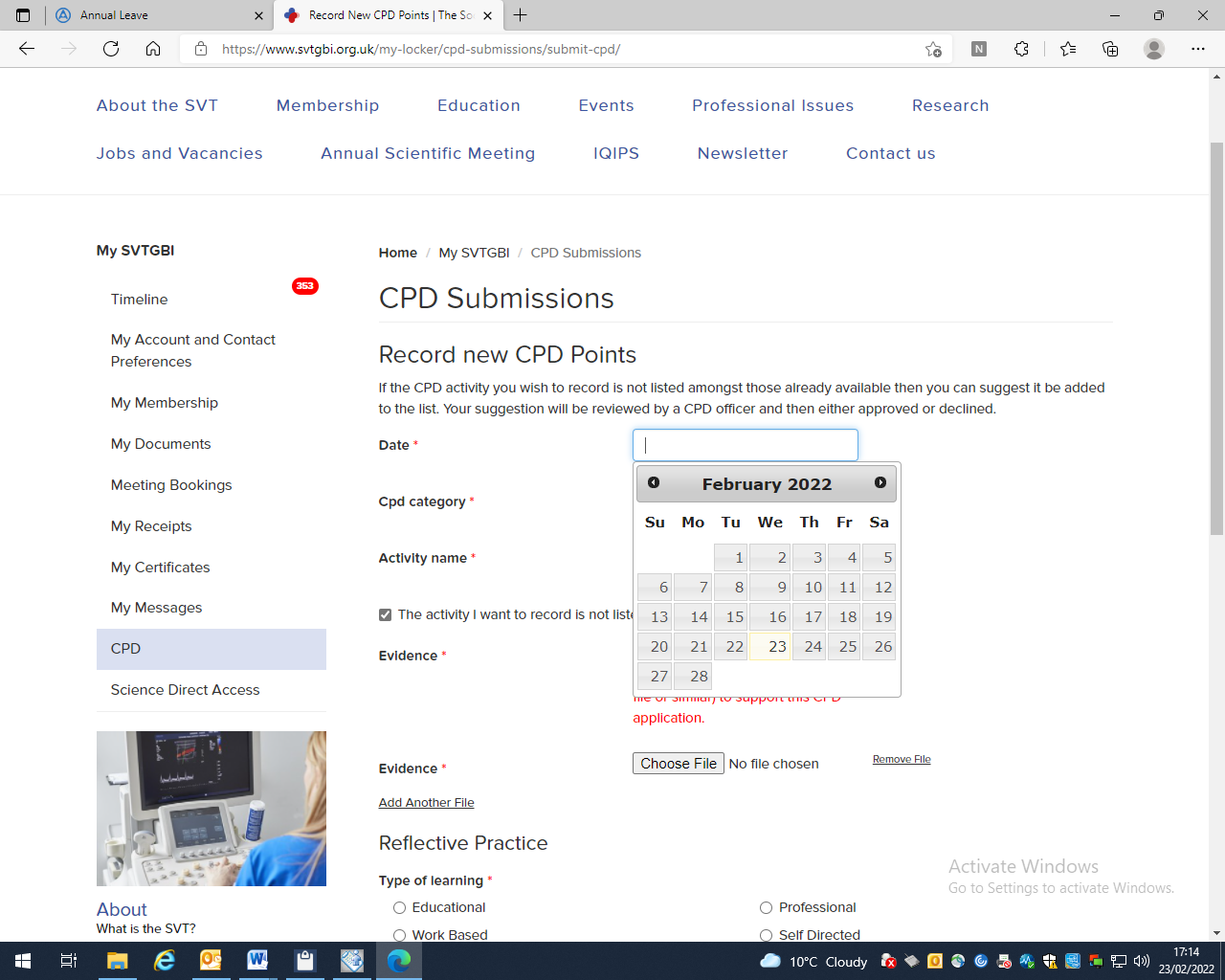Uncheck the activity not listed checkbox

point(386,615)
